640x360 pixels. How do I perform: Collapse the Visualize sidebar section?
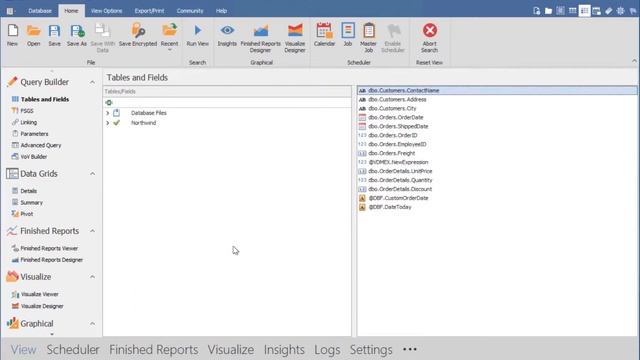click(x=93, y=277)
